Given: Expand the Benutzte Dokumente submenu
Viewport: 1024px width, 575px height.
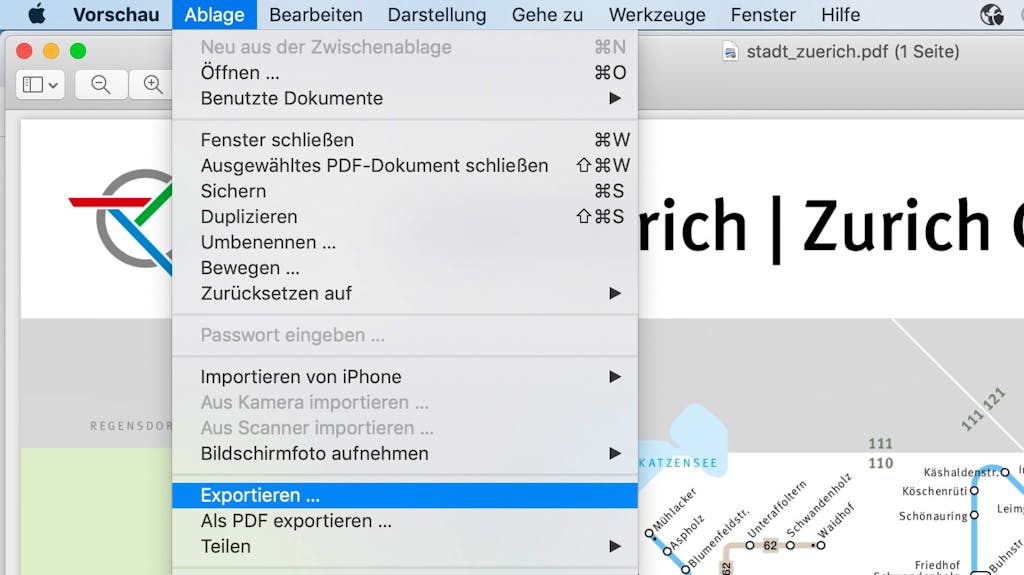Looking at the screenshot, I should (405, 98).
